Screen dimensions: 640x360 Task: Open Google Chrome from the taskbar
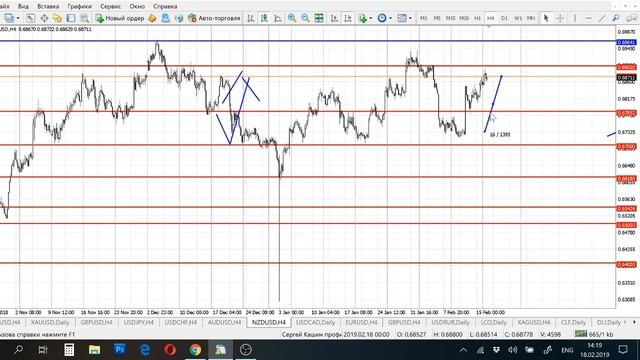(195, 350)
